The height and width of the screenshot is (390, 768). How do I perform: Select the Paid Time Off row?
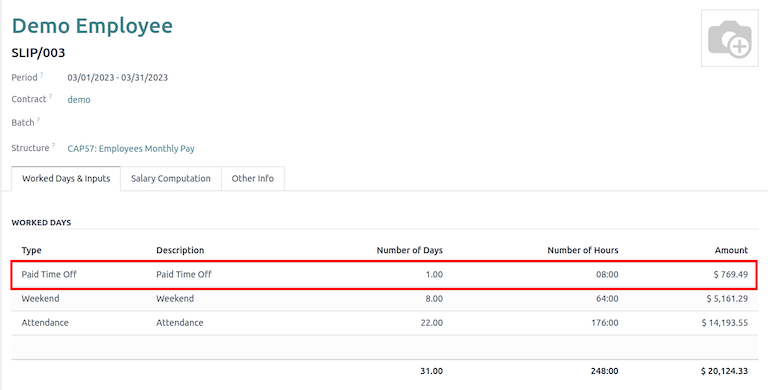pos(384,274)
